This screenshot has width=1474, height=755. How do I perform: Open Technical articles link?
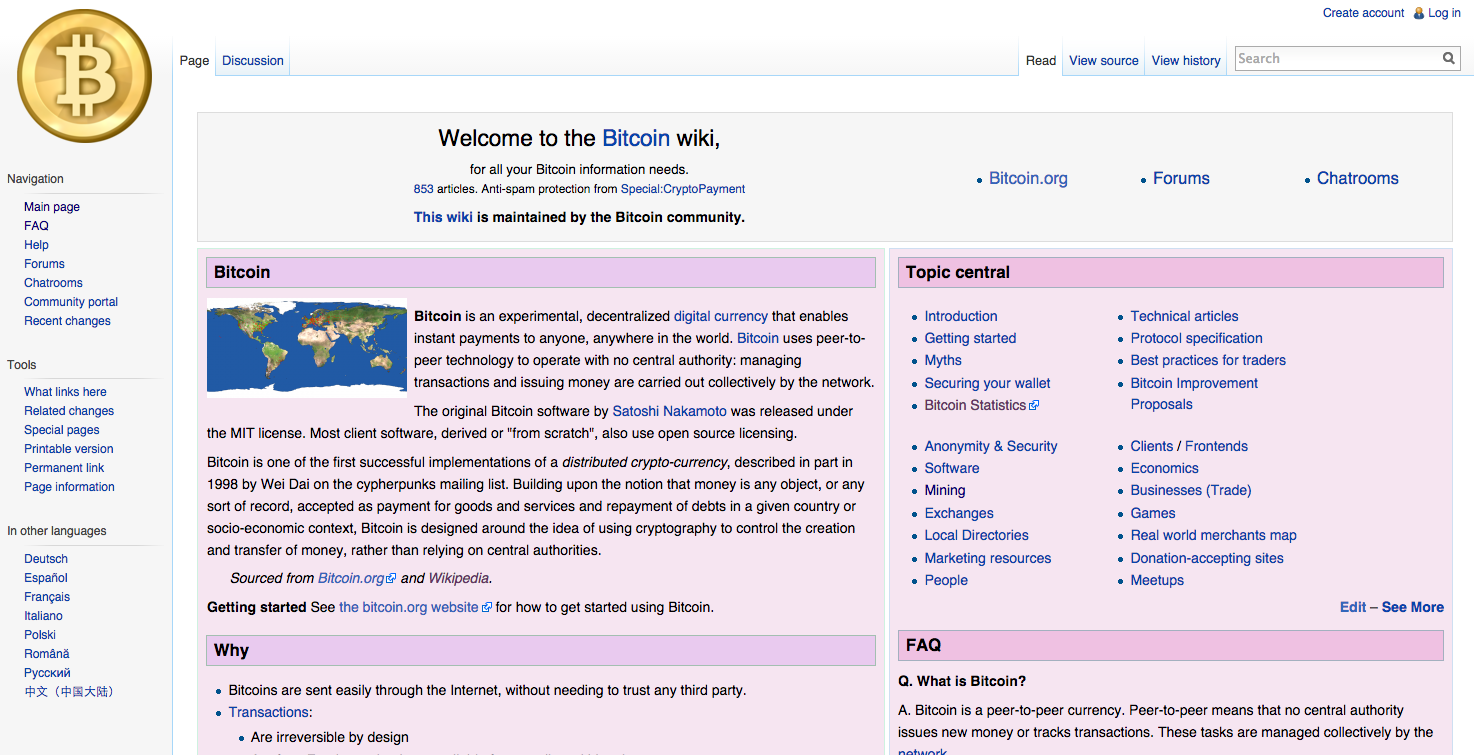click(1184, 316)
